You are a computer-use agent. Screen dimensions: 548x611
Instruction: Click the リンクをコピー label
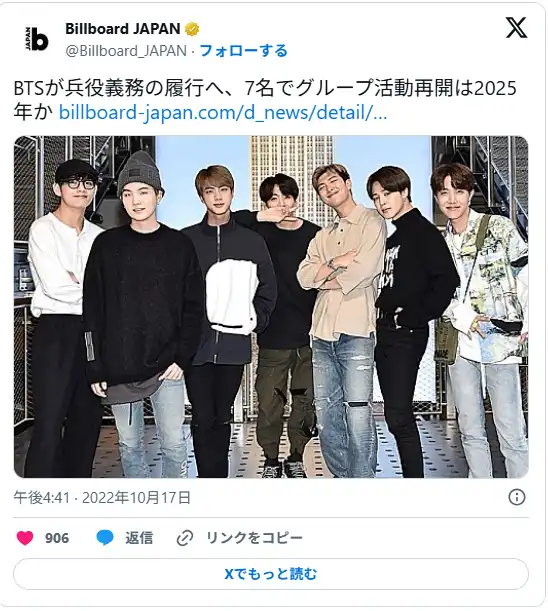[254, 538]
